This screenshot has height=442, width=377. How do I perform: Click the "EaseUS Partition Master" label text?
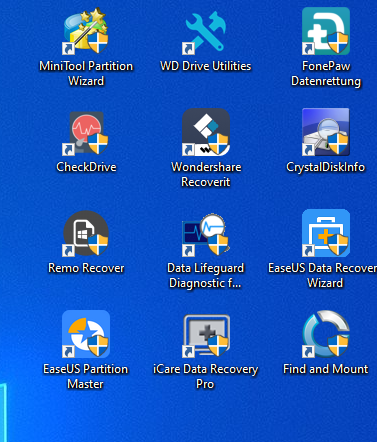pos(86,376)
